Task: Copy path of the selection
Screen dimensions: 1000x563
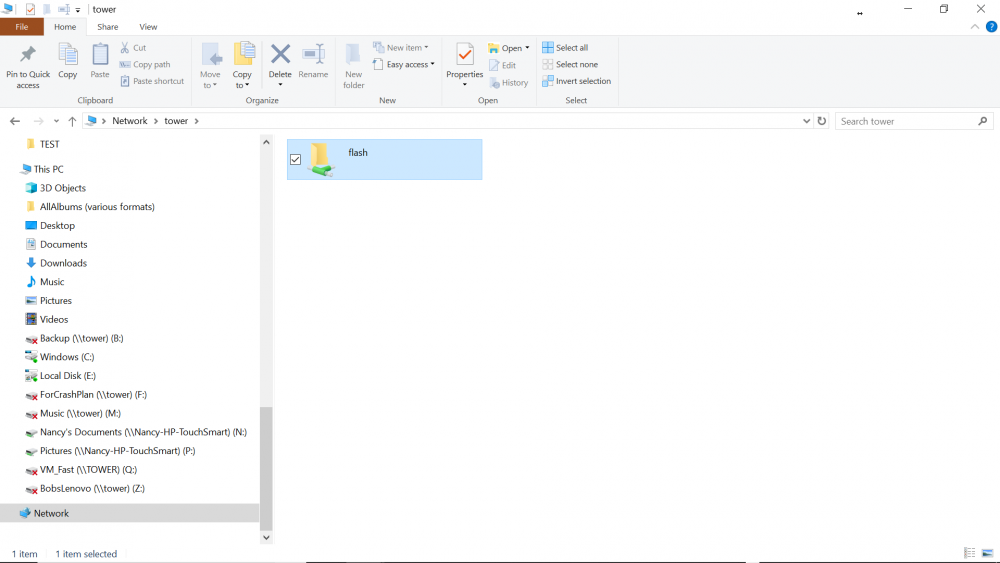Action: click(x=145, y=64)
